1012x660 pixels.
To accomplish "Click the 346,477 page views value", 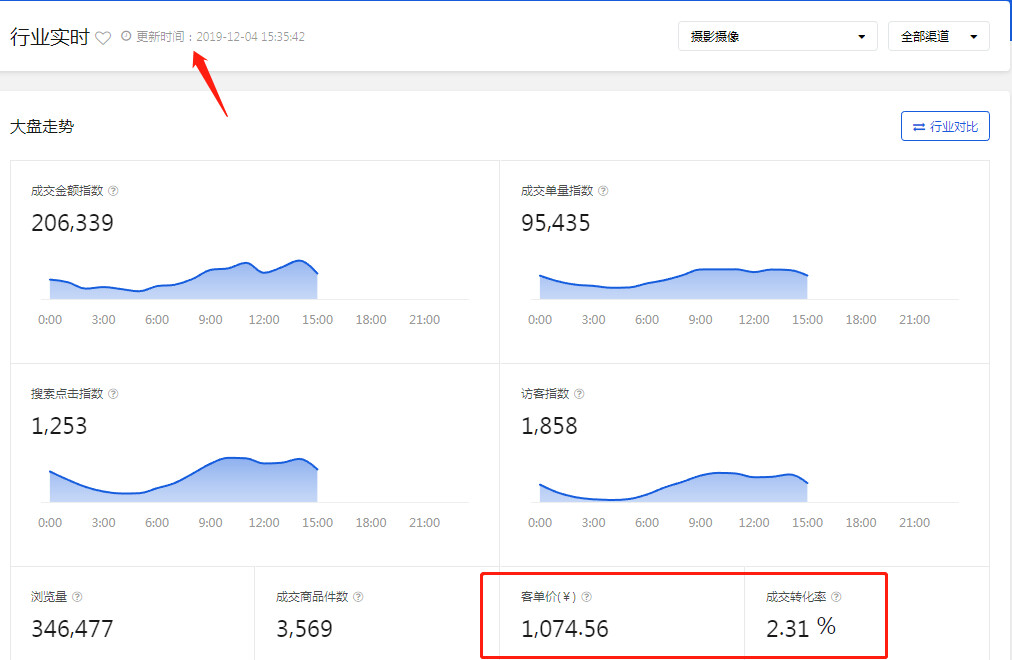I will [x=72, y=629].
